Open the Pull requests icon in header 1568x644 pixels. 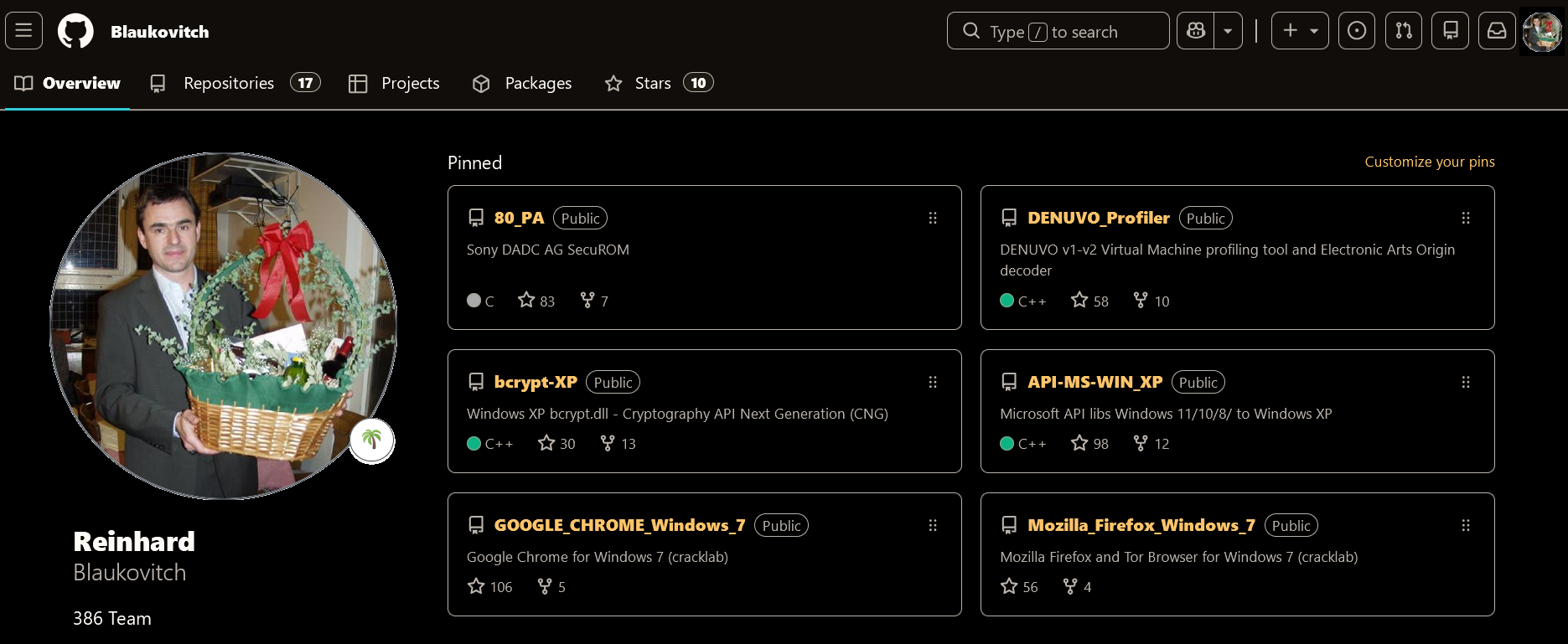point(1404,31)
